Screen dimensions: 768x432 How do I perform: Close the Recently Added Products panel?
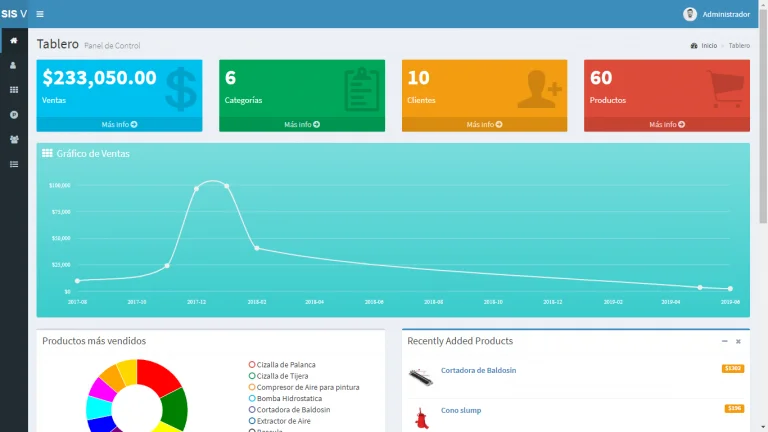739,341
